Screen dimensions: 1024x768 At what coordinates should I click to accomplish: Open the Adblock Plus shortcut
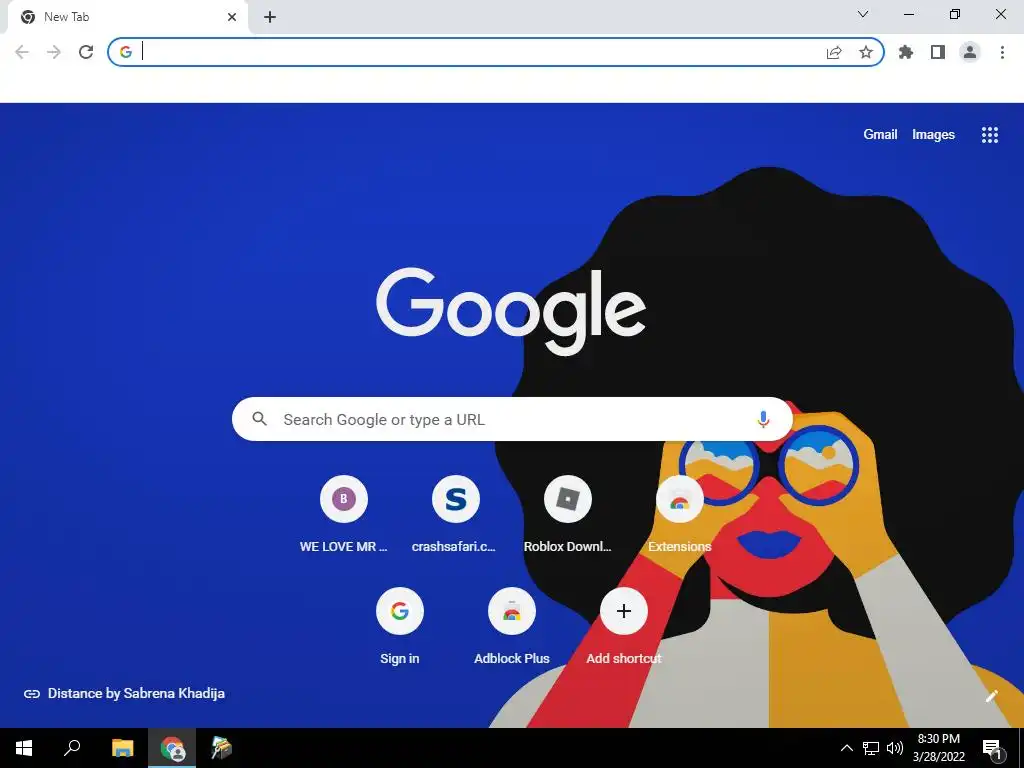512,627
